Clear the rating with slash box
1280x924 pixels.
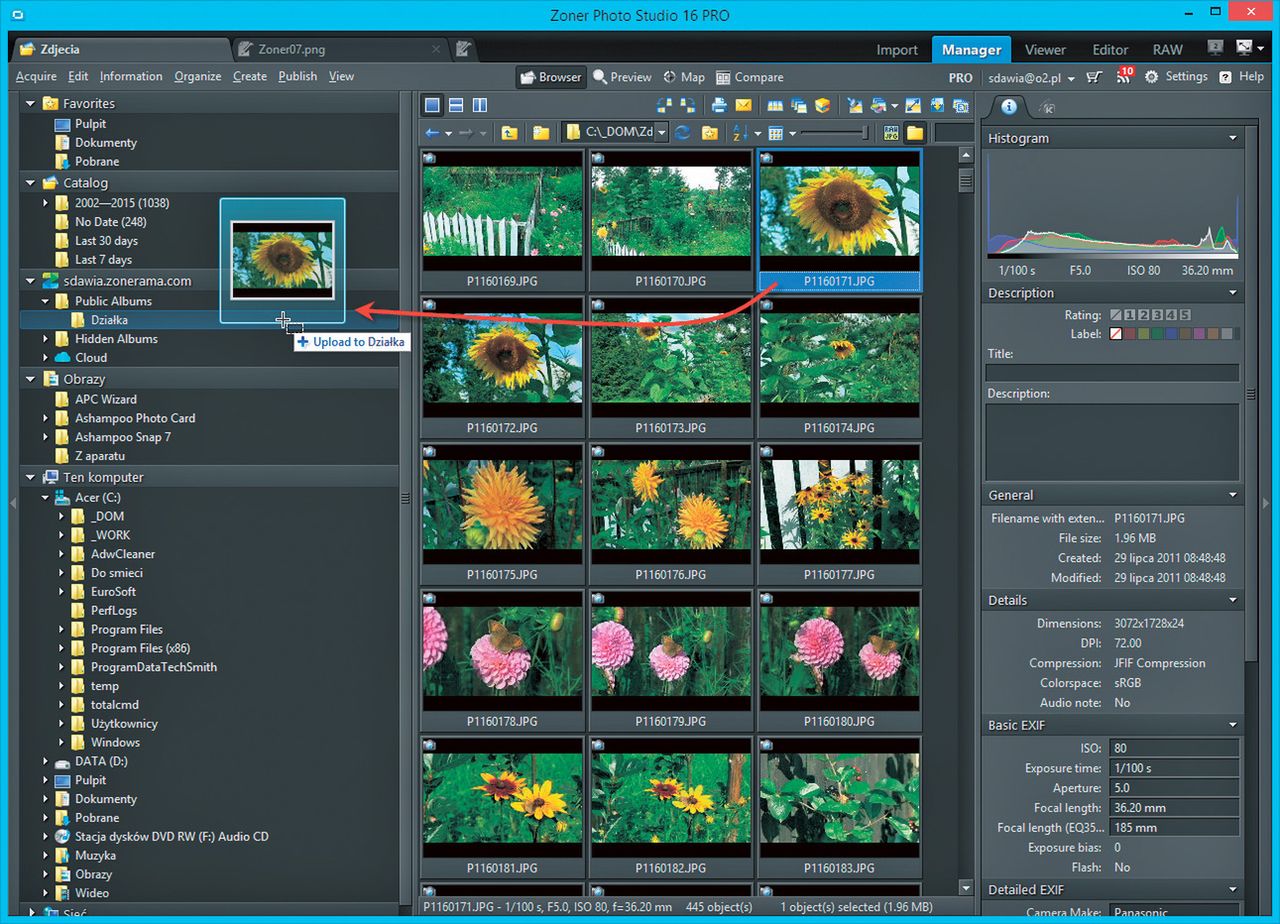[x=1116, y=315]
